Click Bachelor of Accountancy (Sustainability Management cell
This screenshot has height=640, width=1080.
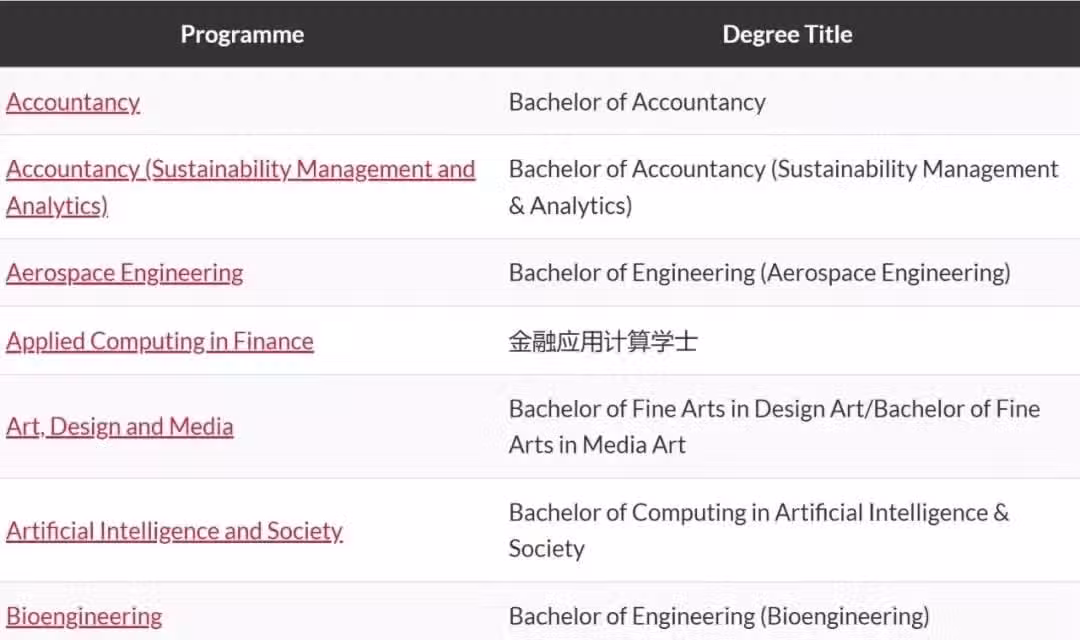784,169
